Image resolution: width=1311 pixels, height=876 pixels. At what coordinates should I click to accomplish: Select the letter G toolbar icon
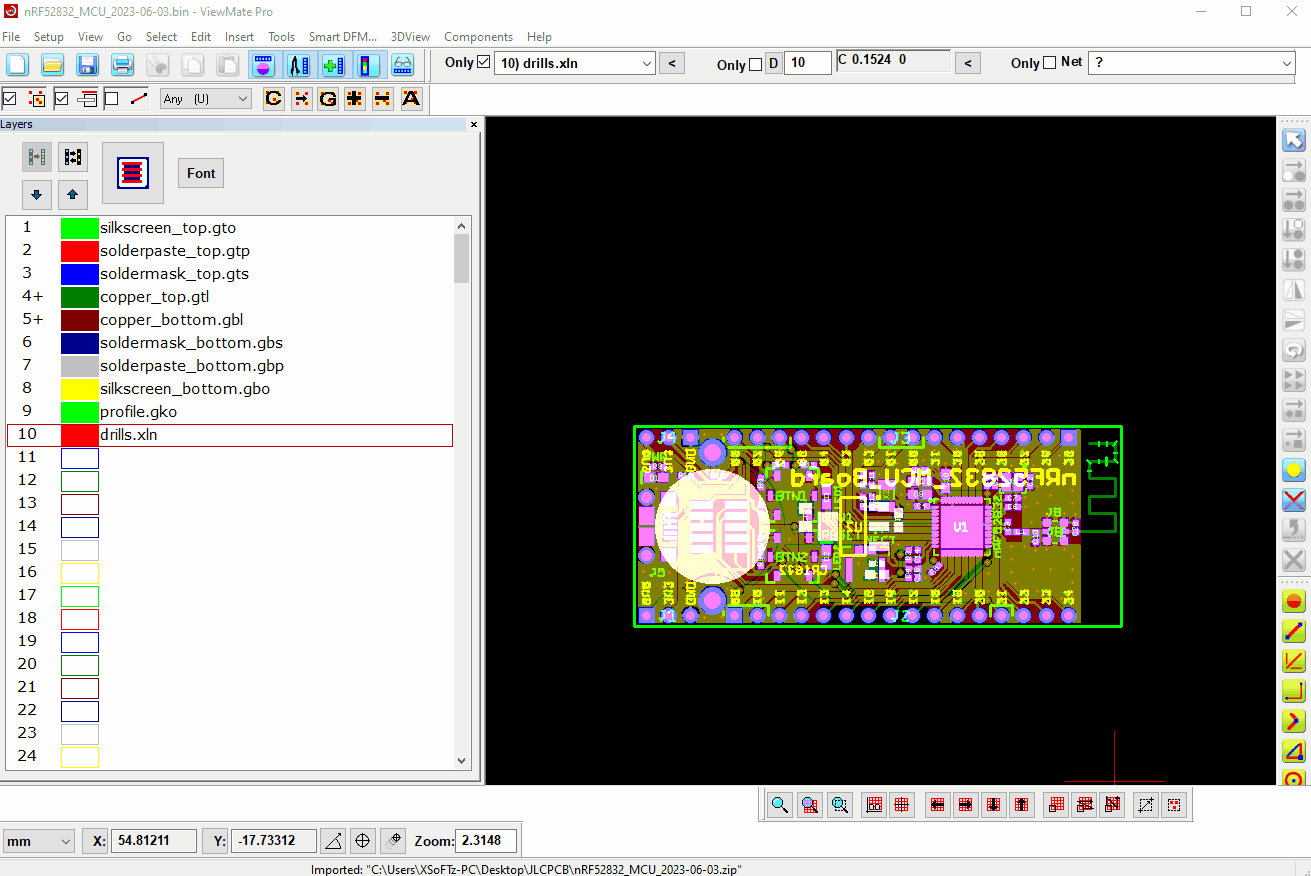point(327,98)
